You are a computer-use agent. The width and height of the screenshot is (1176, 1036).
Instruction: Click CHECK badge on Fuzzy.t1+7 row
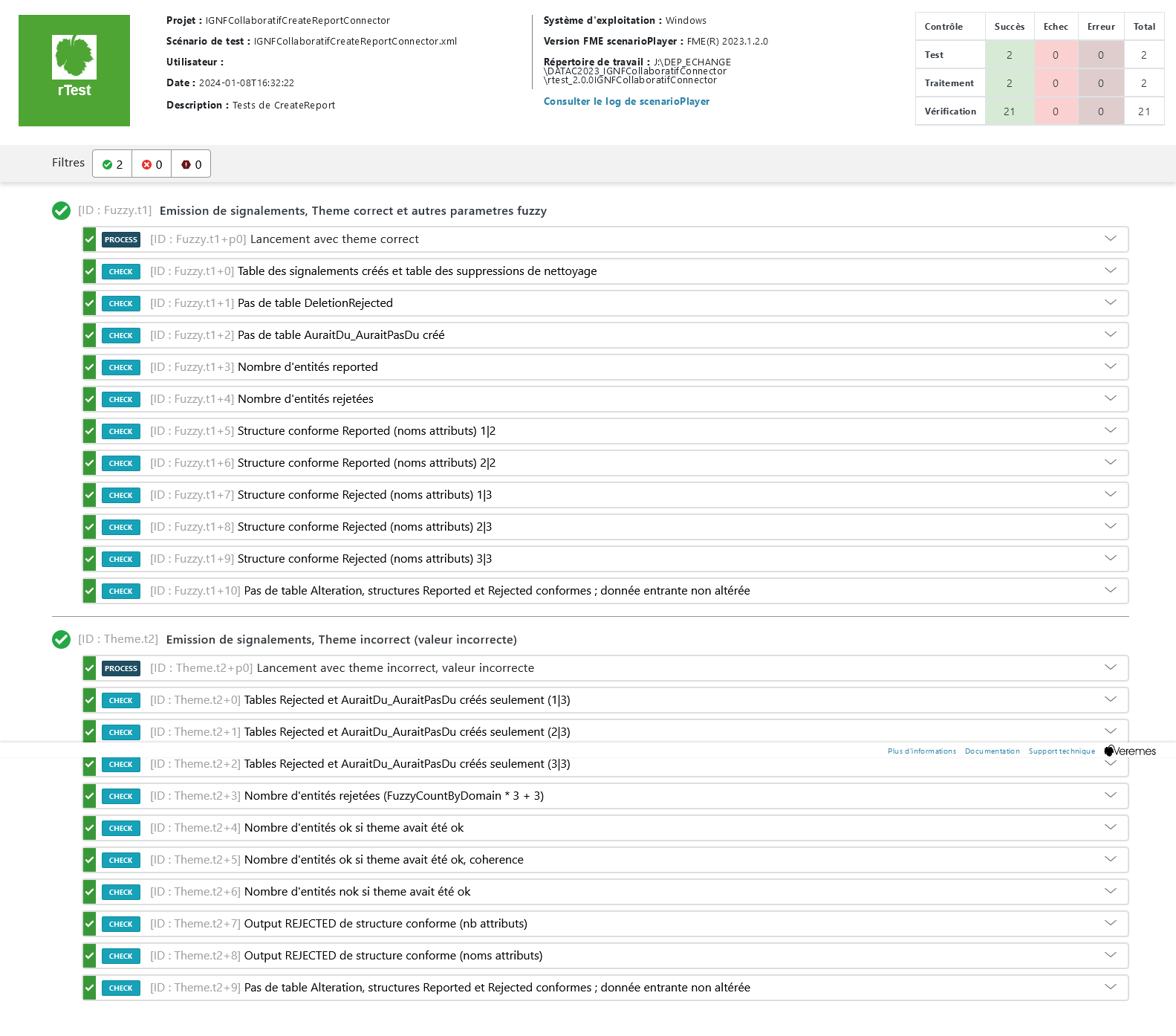121,495
